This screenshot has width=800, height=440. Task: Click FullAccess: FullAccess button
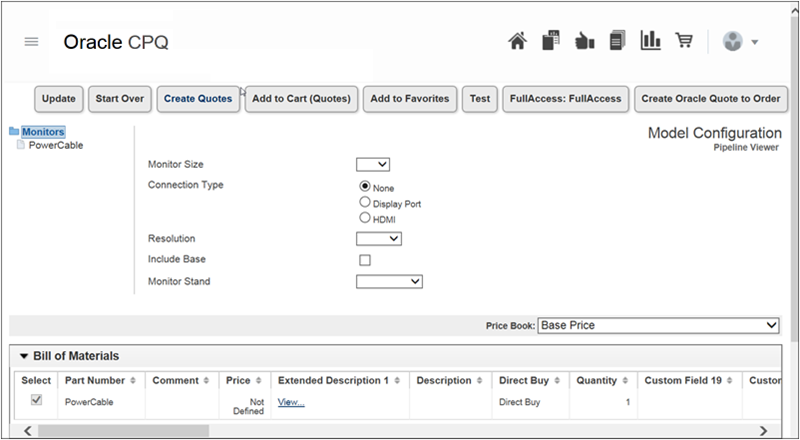(565, 99)
